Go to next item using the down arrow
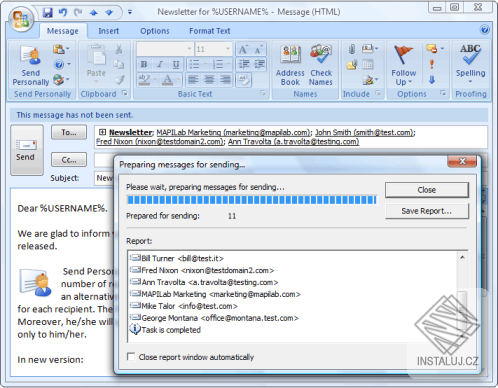Screen dimensions: 498x388 coord(109,13)
